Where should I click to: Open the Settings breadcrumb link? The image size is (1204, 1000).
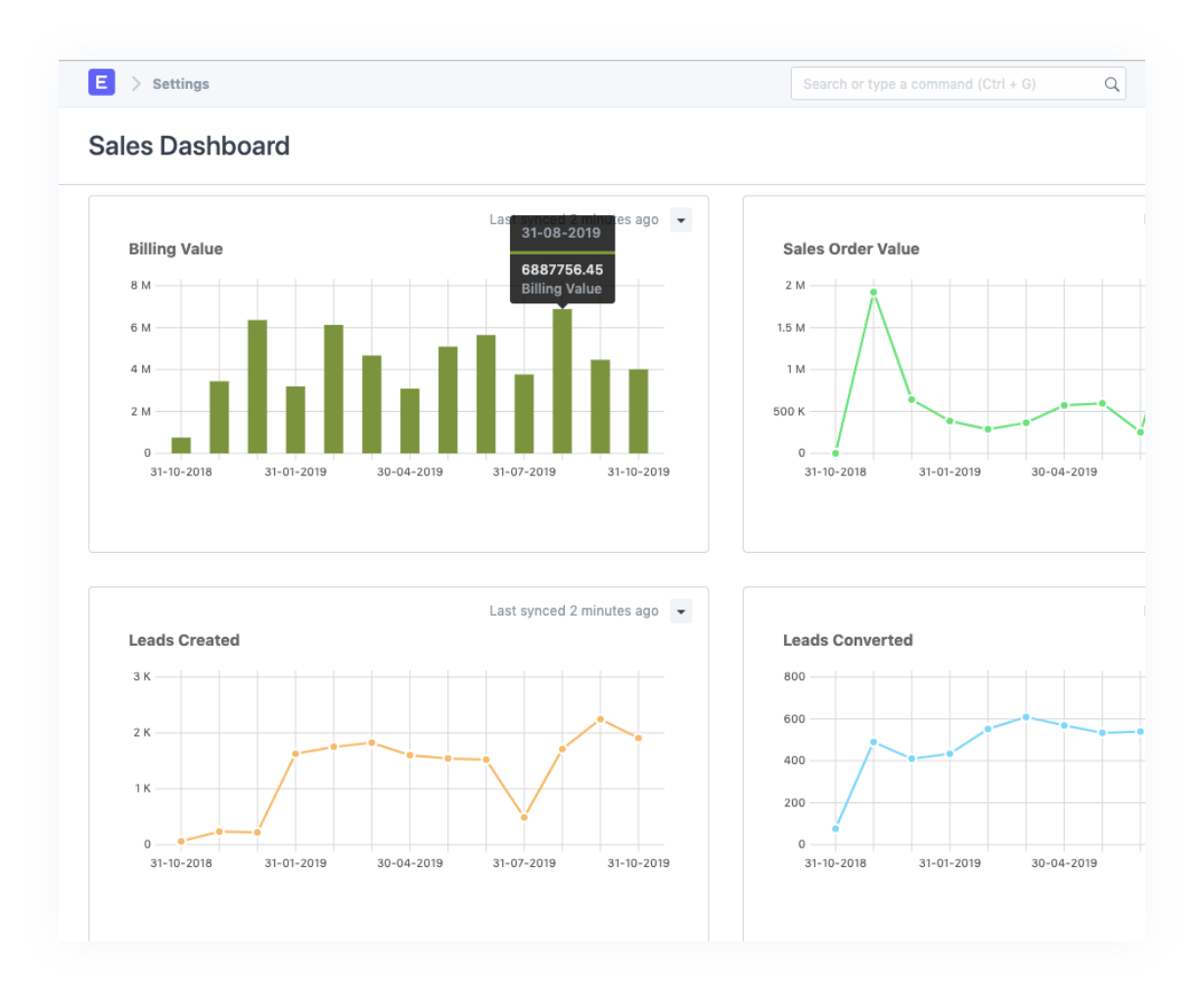[x=180, y=84]
